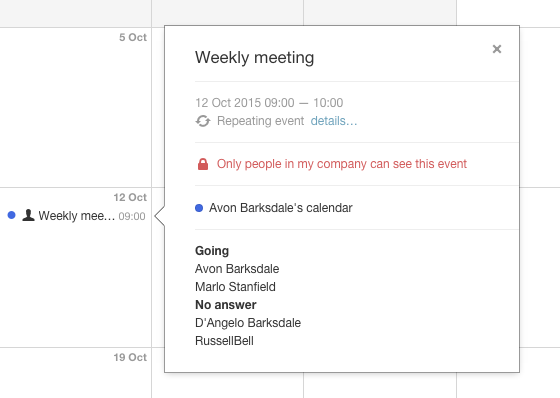Click the repeating event arrows icon
Image resolution: width=560 pixels, height=398 pixels.
(203, 121)
